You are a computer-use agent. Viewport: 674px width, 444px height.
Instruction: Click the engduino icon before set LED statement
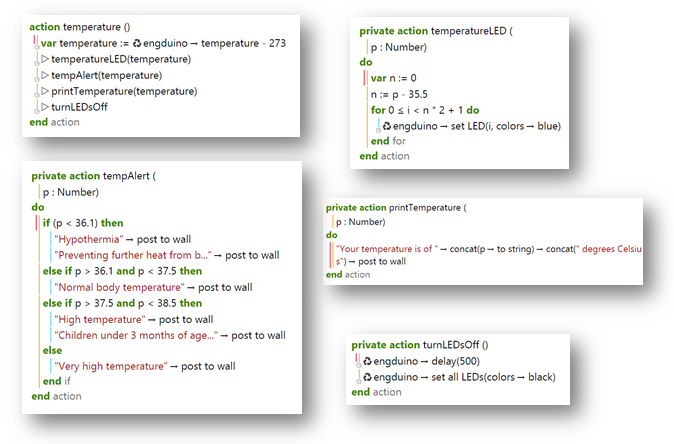[386, 126]
